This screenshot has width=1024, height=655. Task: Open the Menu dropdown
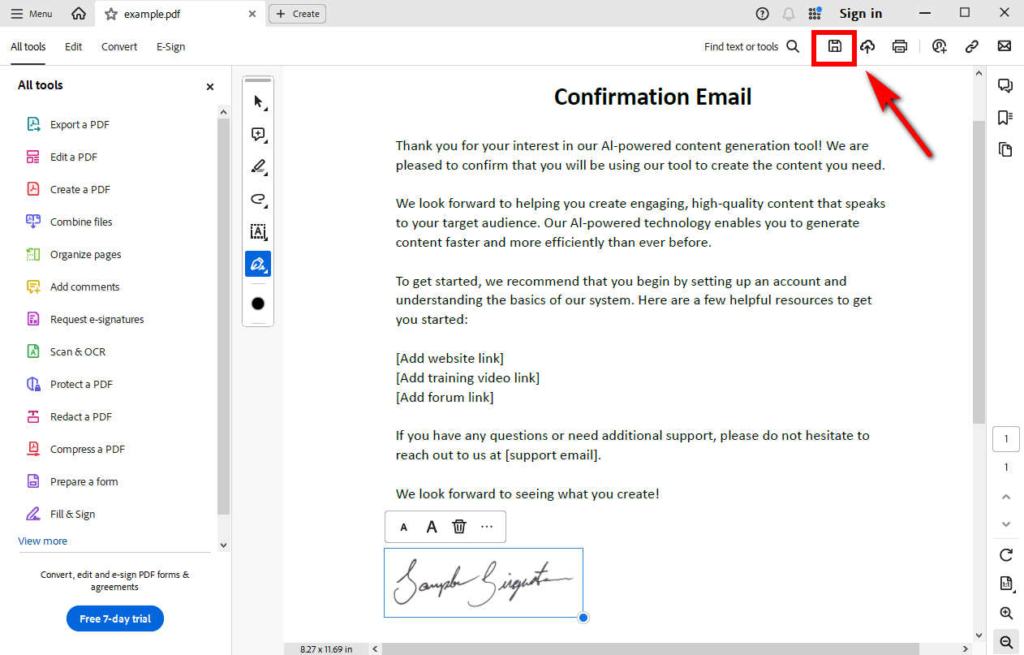coord(30,13)
